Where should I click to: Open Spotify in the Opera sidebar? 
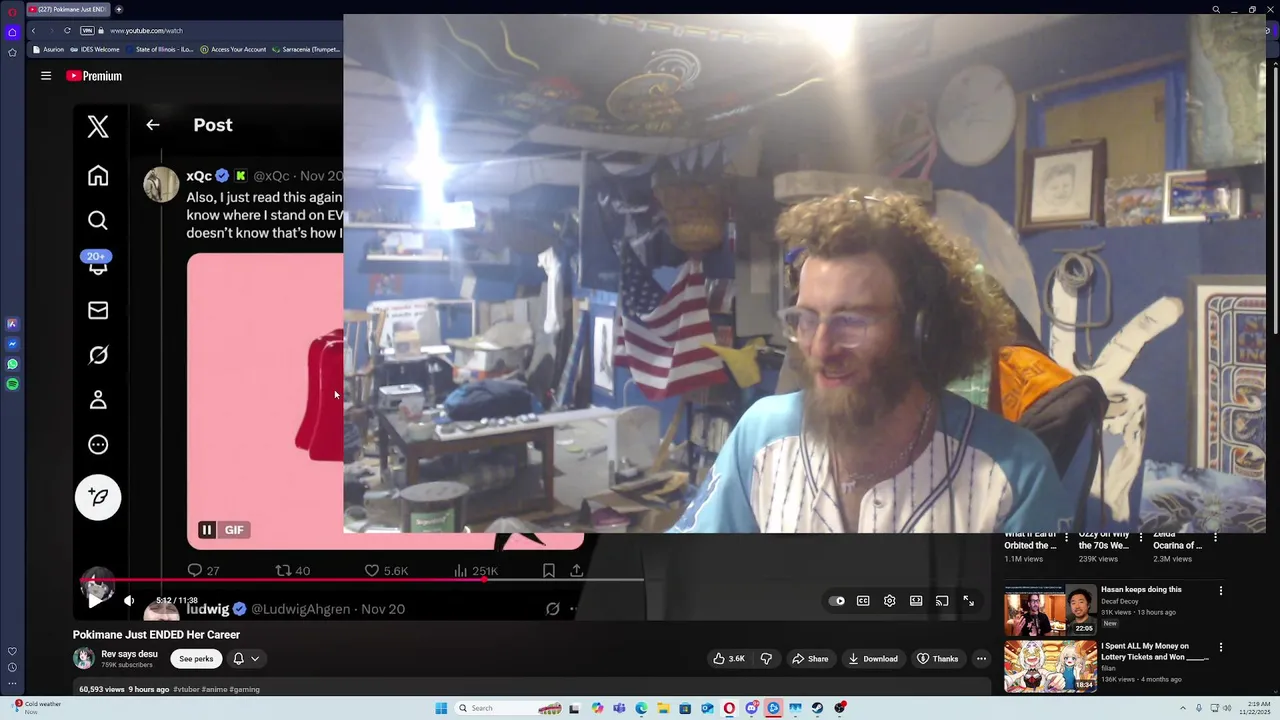12,384
